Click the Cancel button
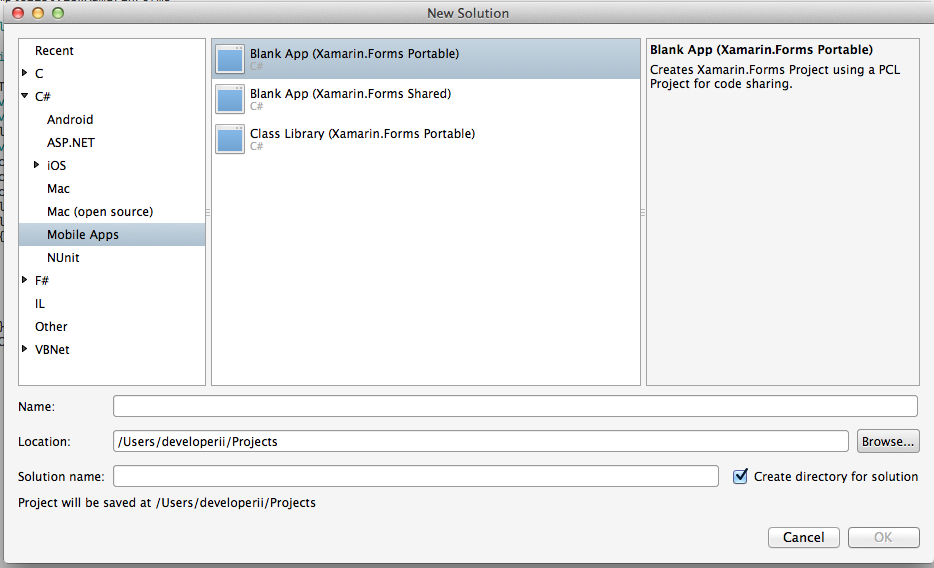This screenshot has width=934, height=568. pyautogui.click(x=804, y=537)
